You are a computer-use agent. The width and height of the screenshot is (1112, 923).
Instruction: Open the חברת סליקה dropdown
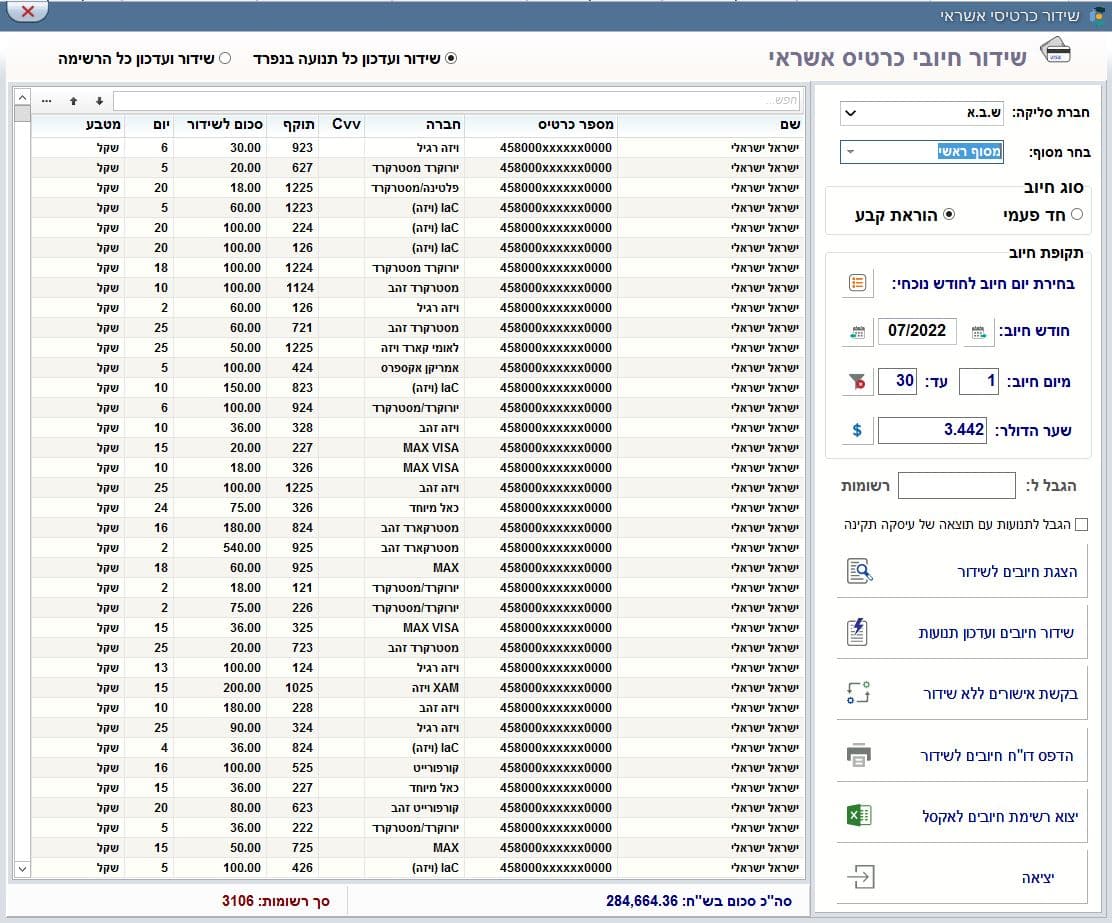(x=920, y=113)
